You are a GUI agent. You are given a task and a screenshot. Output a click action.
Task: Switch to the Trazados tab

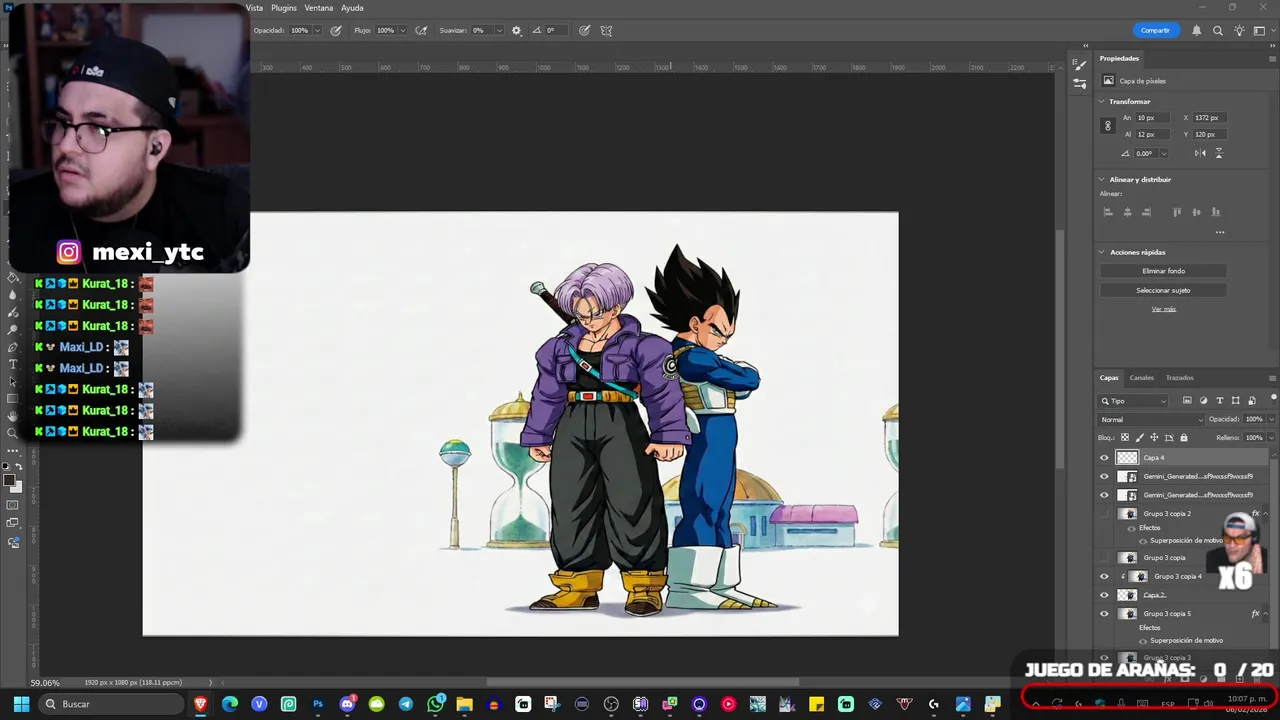click(x=1179, y=378)
